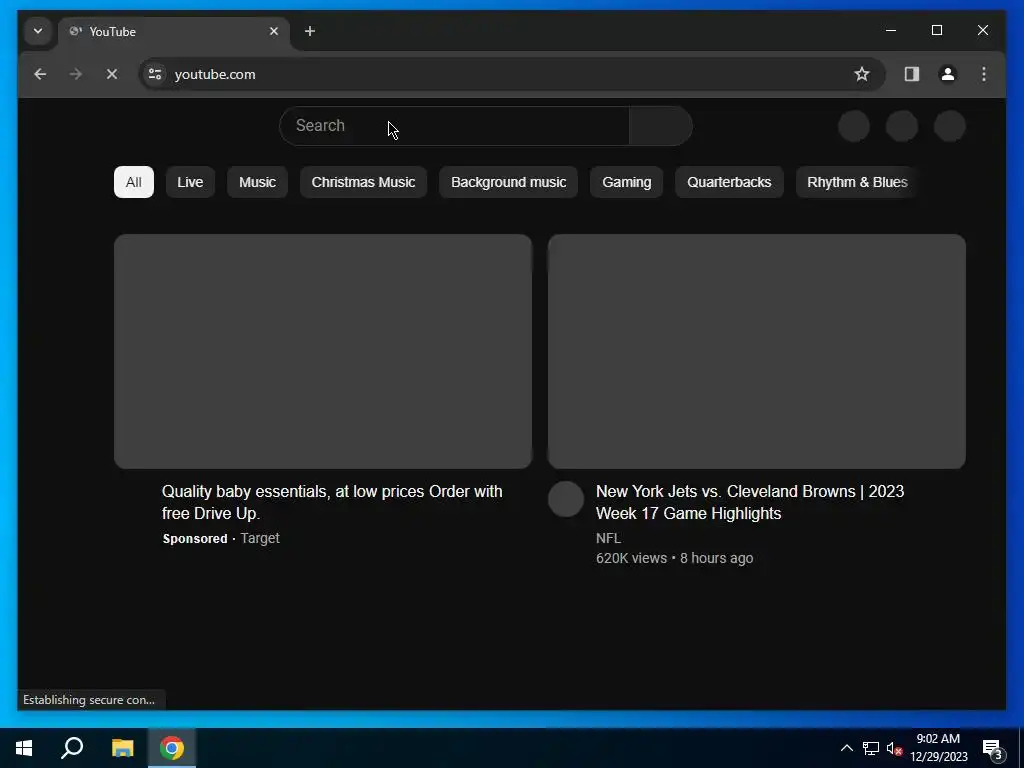Open the taskbar clock showing 9:02 AM

coord(938,748)
